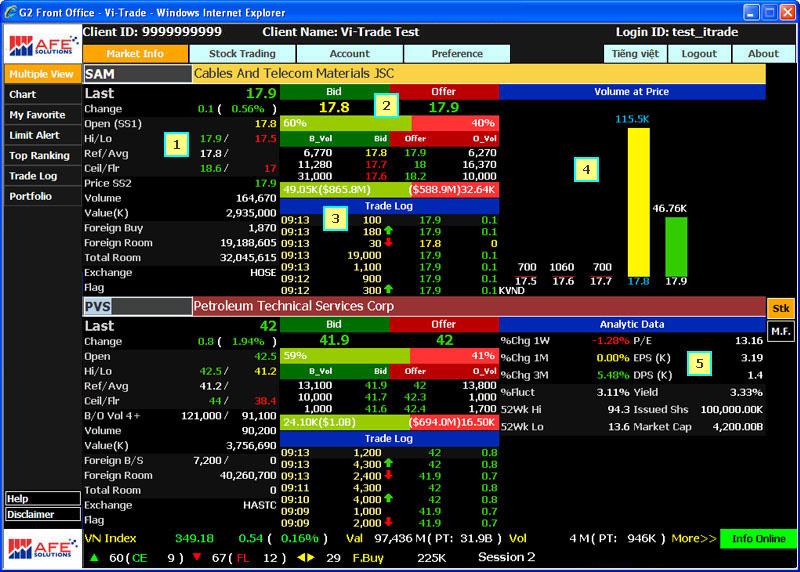800x572 pixels.
Task: Open My Favorite in the sidebar
Action: point(42,115)
